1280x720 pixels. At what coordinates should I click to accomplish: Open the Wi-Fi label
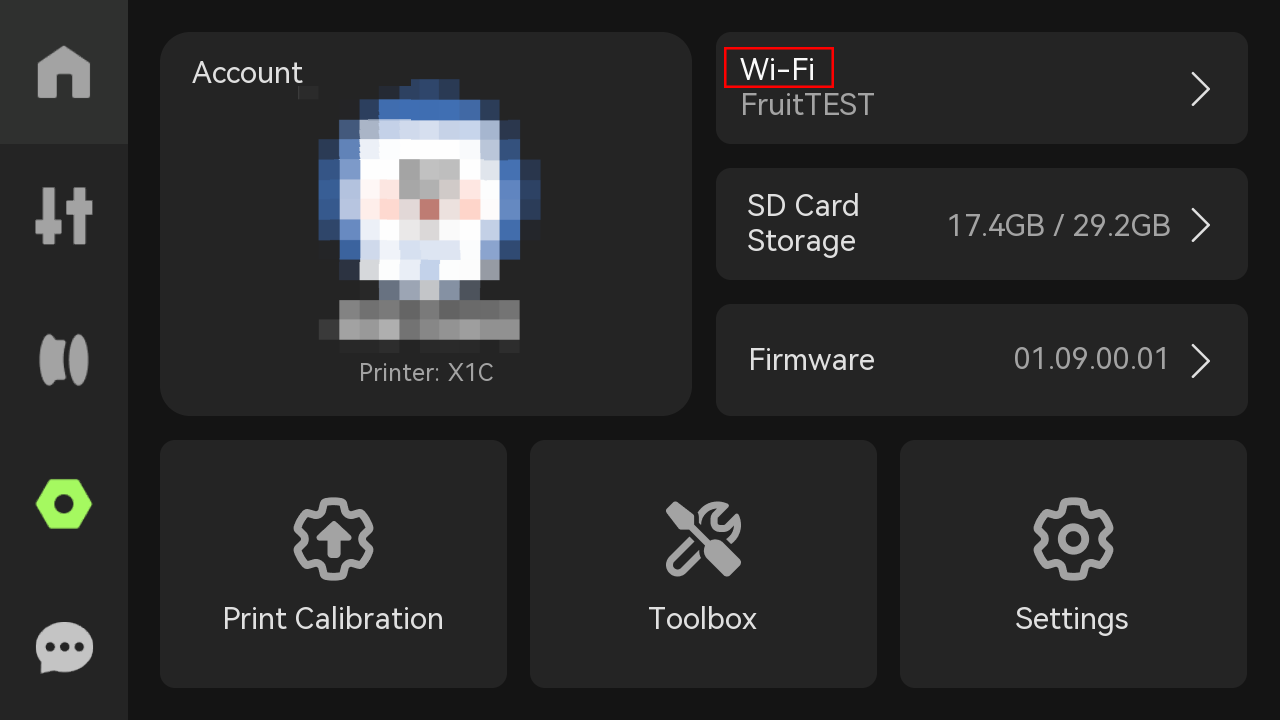click(x=777, y=69)
